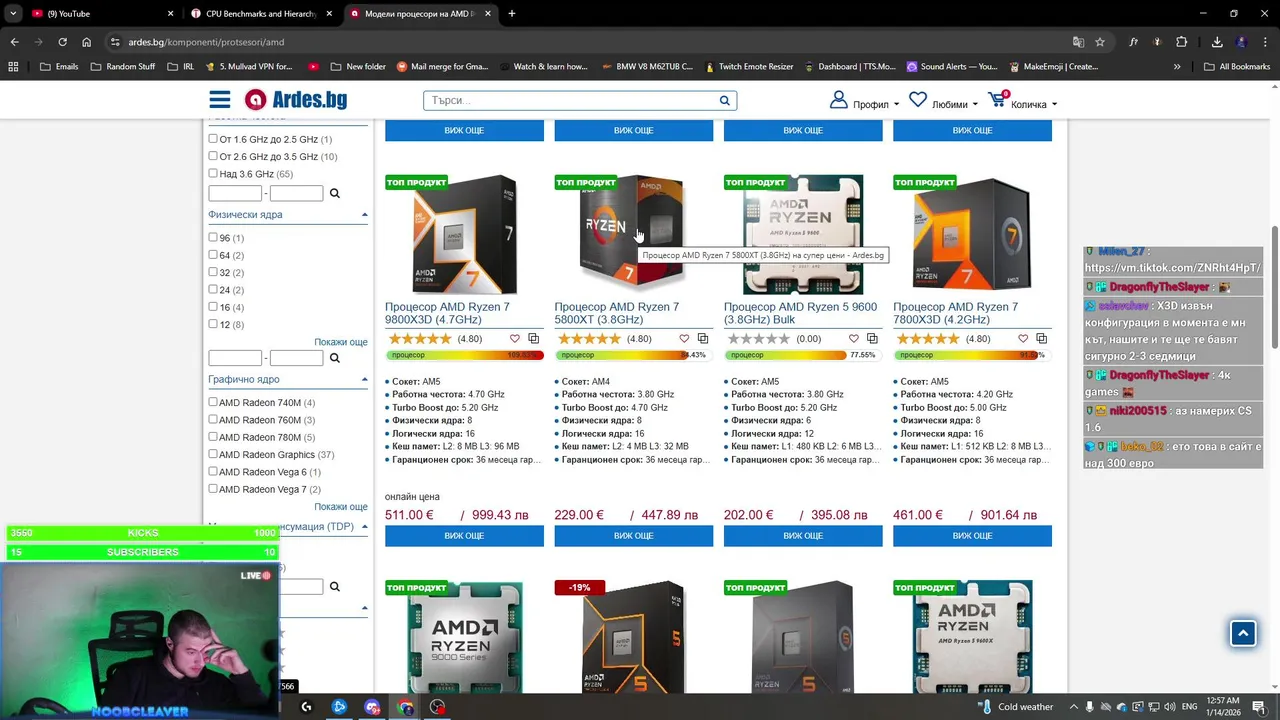Check the AMD Radeon 740M filter
Viewport: 1280px width, 720px height.
[213, 402]
